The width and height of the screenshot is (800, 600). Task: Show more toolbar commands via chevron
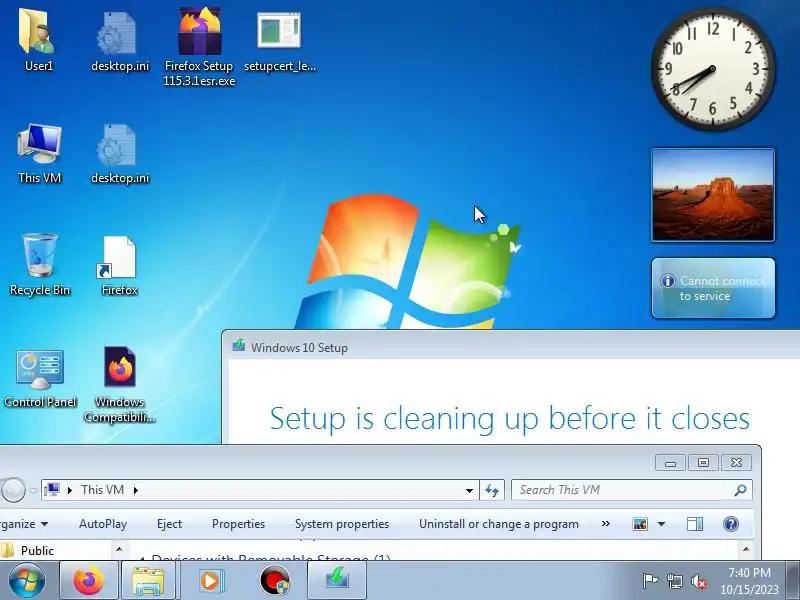tap(606, 523)
